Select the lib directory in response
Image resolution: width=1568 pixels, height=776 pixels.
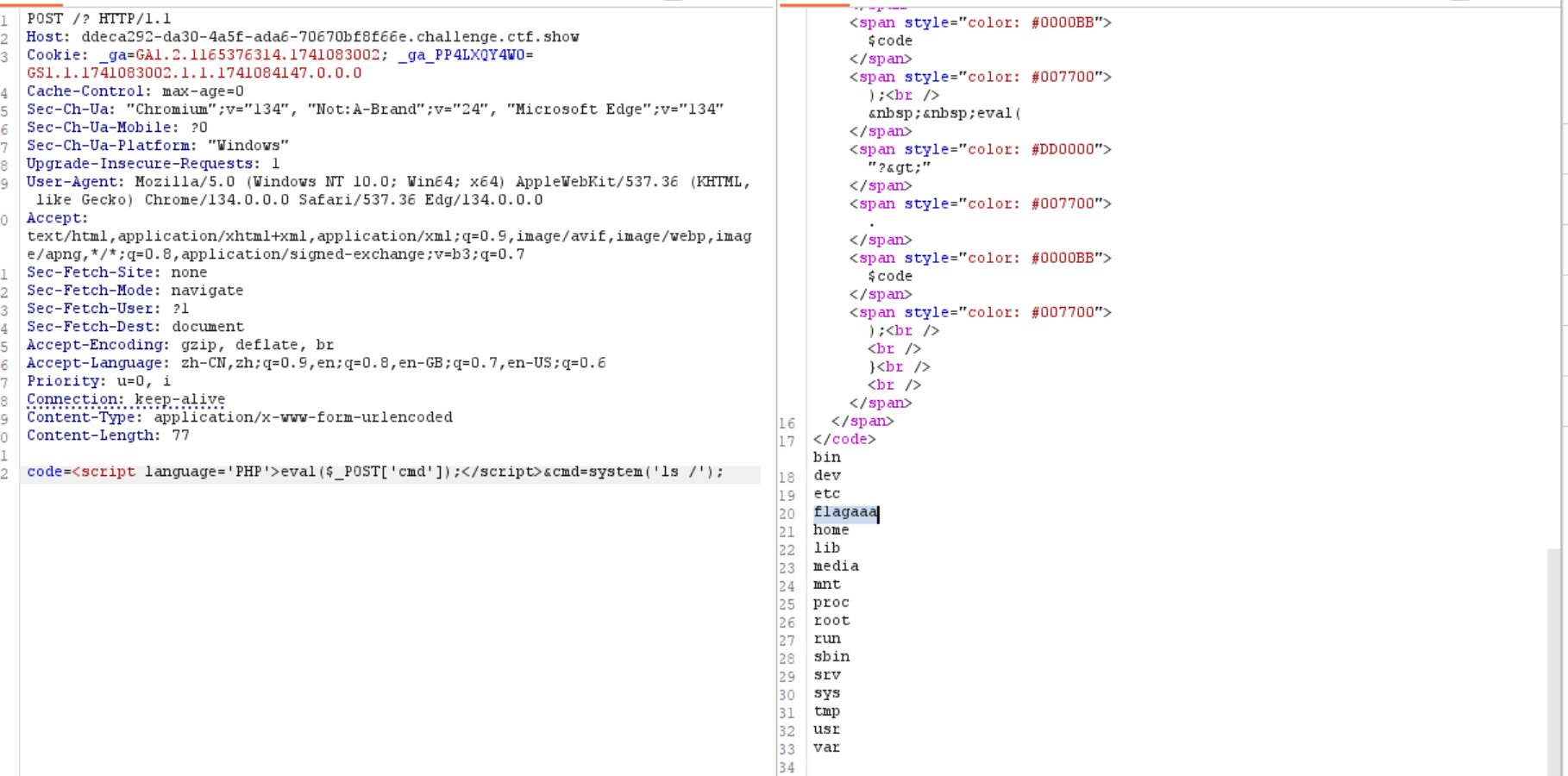[826, 548]
